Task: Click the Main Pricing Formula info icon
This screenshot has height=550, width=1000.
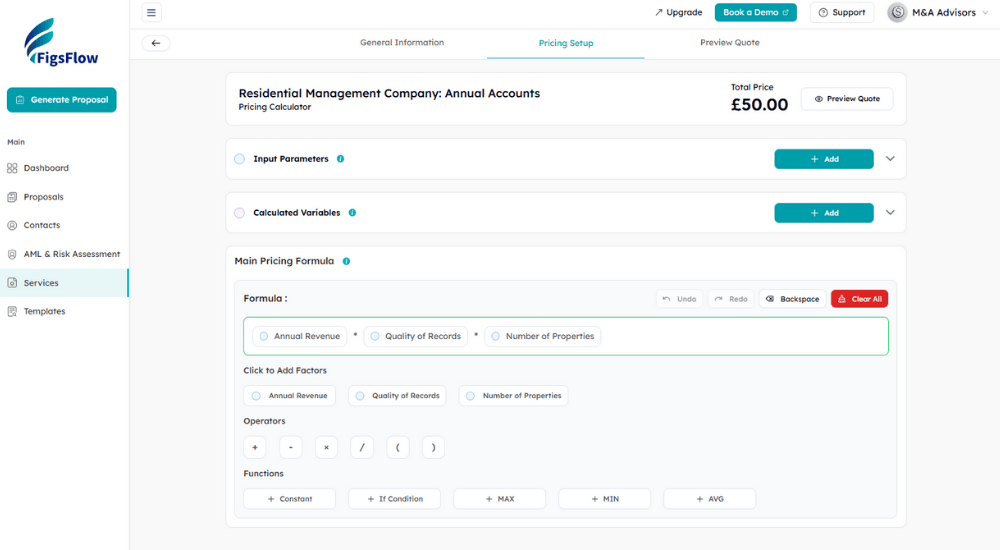Action: pyautogui.click(x=346, y=261)
